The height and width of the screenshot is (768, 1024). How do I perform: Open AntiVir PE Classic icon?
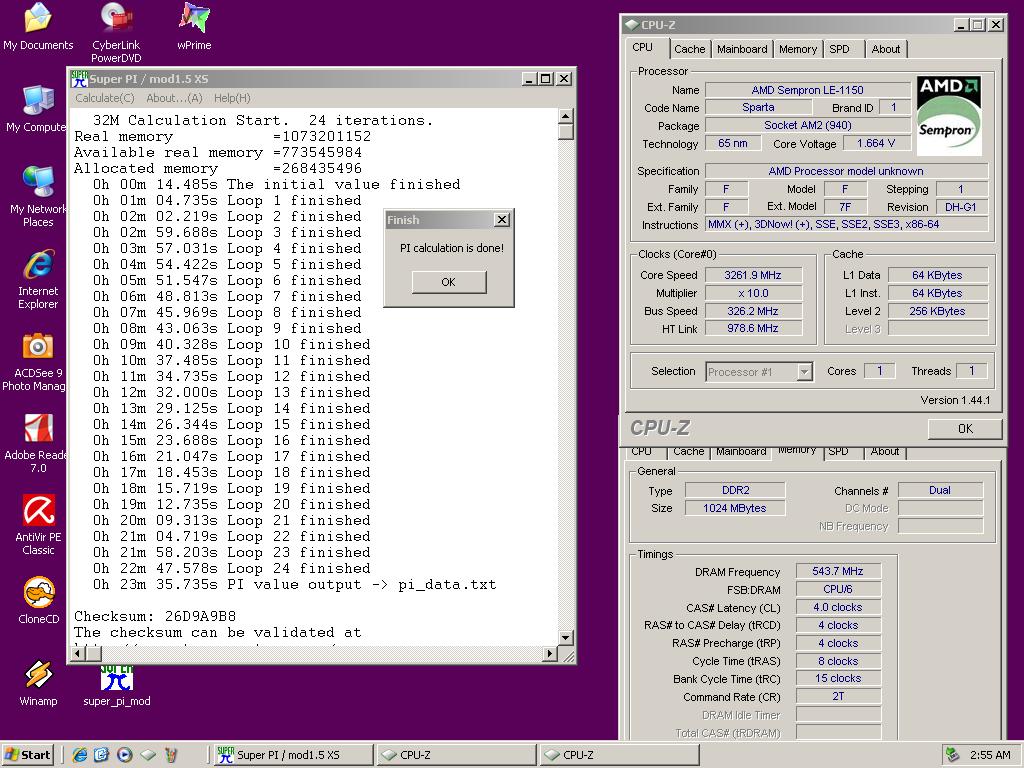[x=38, y=525]
